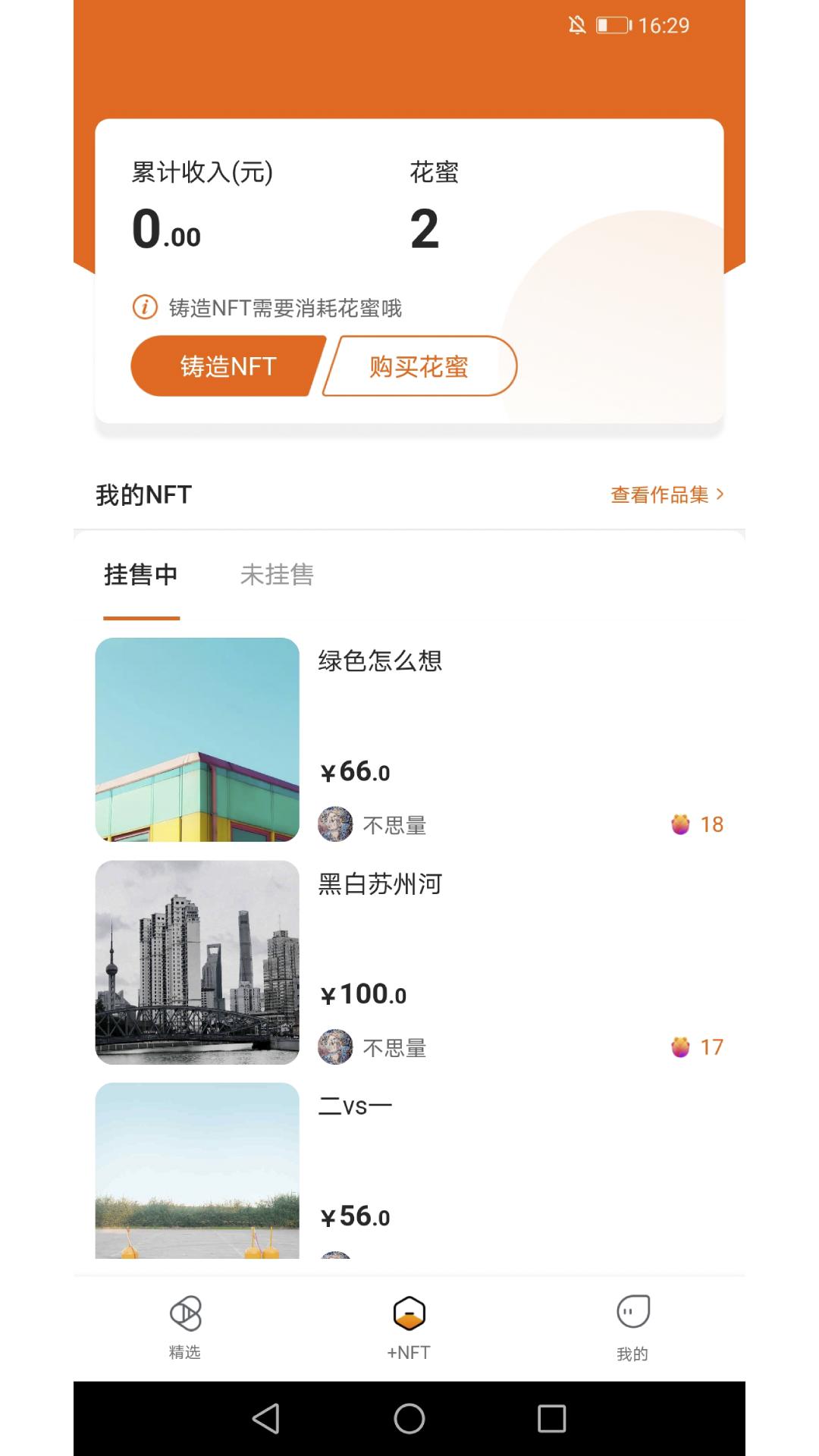Tap honey icon on 绿色怎么想 listing
This screenshot has height=1456, width=819.
[x=680, y=824]
